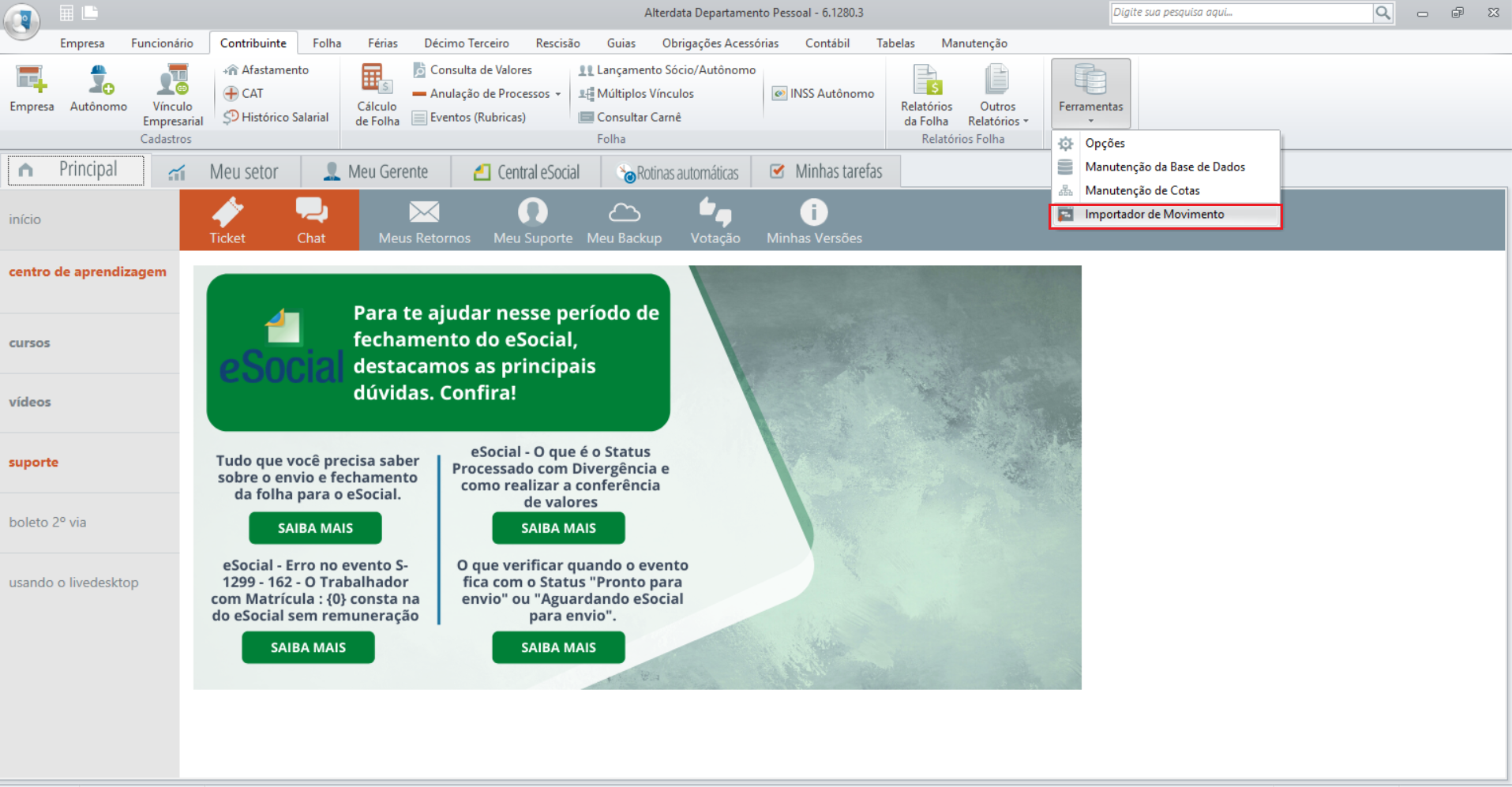This screenshot has width=1512, height=787.
Task: Click the search magnifier icon
Action: click(x=1383, y=13)
